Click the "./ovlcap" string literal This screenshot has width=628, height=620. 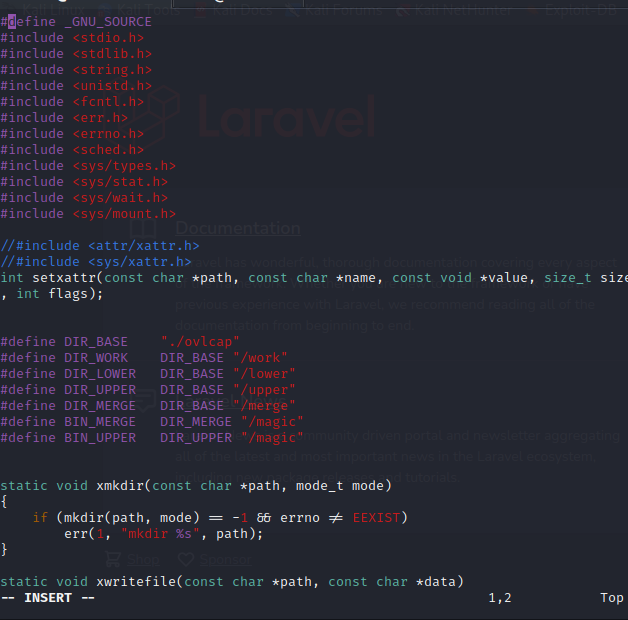coord(200,342)
